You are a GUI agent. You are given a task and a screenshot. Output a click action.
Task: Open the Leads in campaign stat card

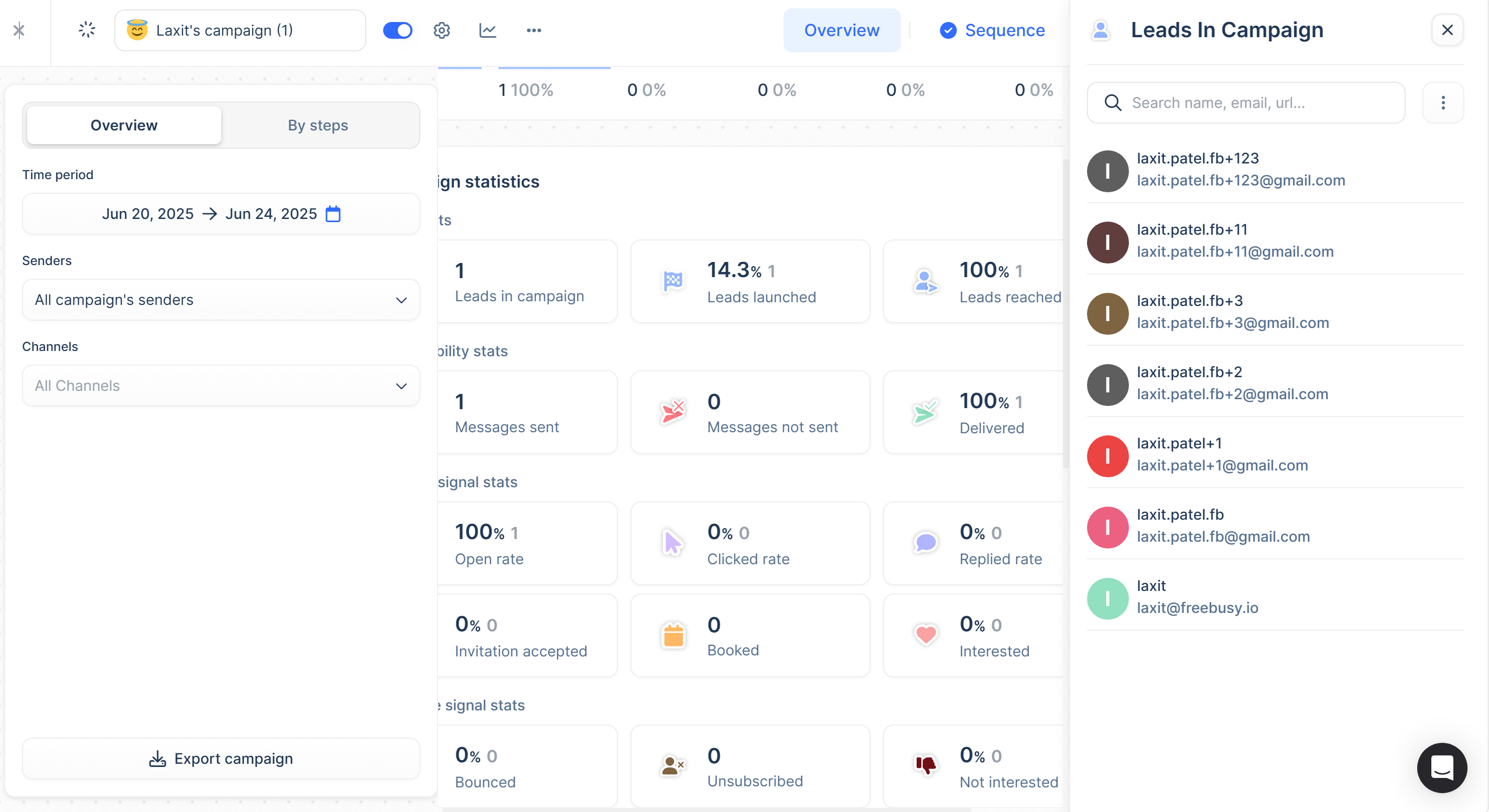click(527, 282)
